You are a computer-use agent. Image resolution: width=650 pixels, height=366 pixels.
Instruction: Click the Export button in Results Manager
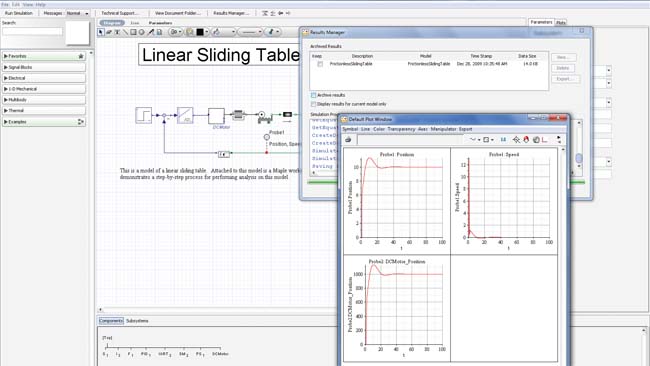point(565,79)
